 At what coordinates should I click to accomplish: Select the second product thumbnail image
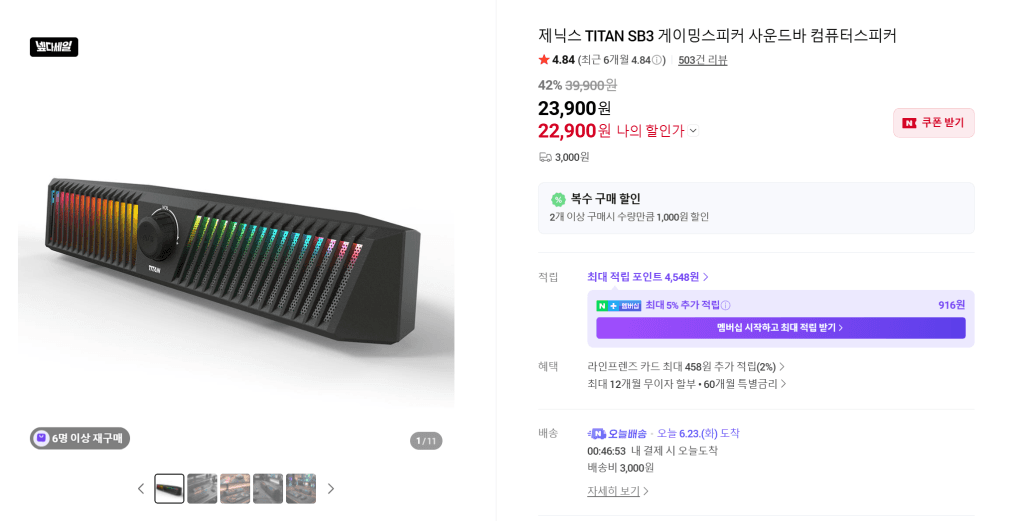(202, 488)
